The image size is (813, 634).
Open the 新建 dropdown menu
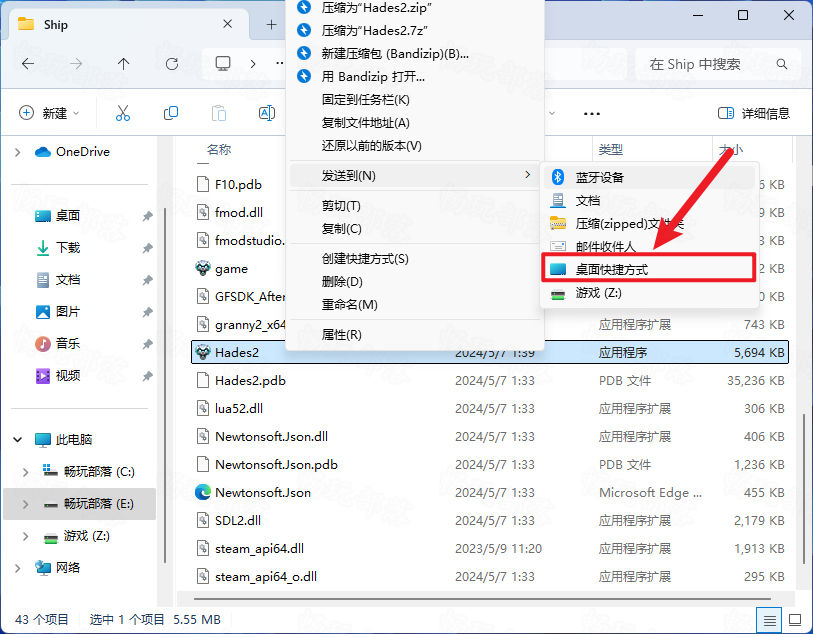point(49,113)
